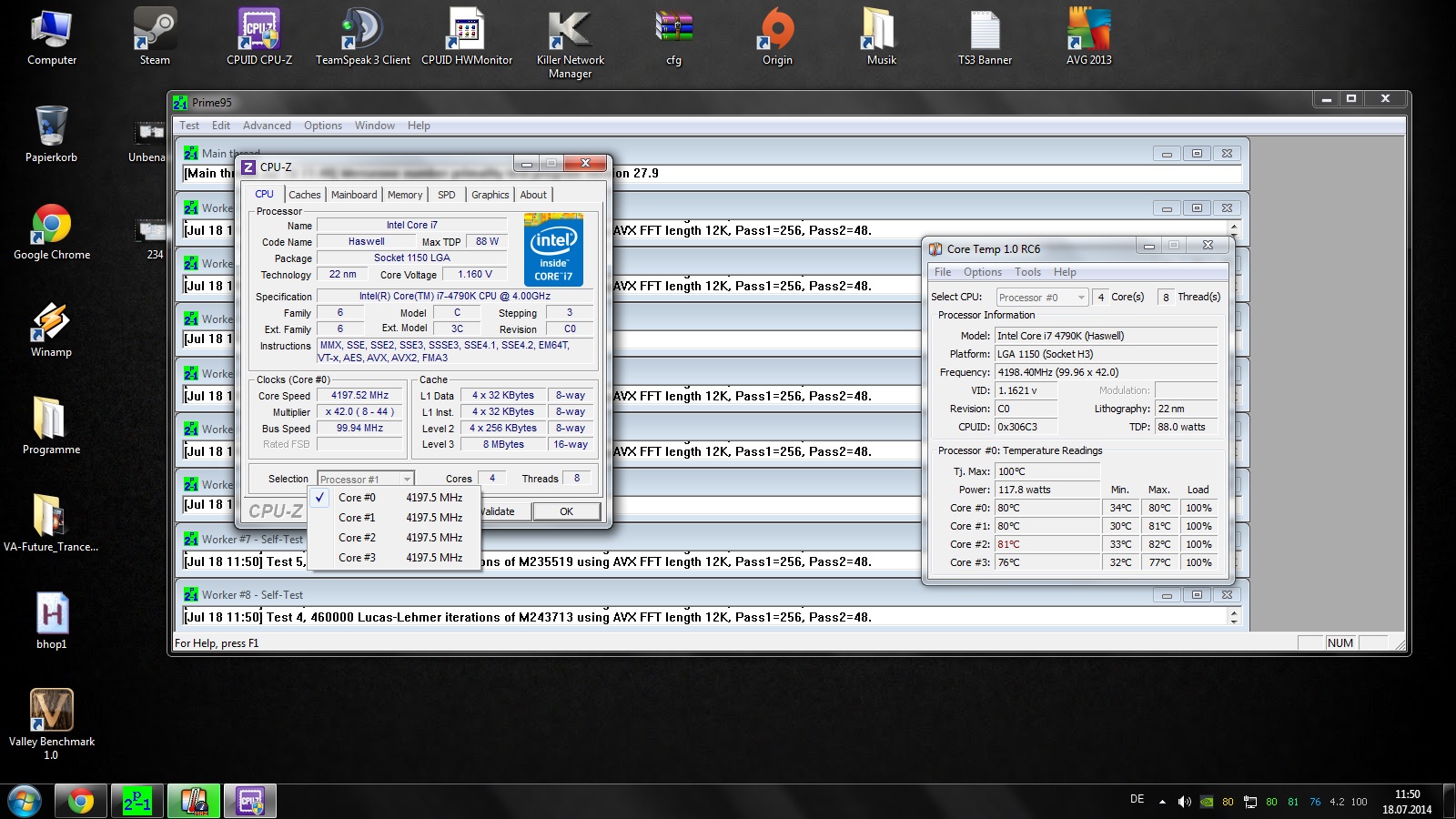Click the Tj. Max value 100°C
The width and height of the screenshot is (1456, 819).
[1047, 471]
